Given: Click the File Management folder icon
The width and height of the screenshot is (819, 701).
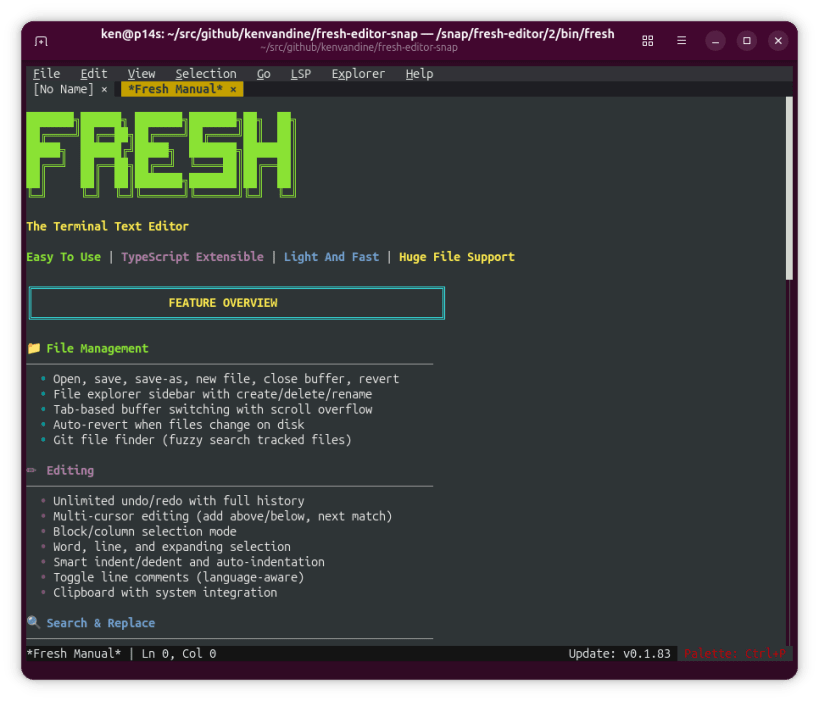Looking at the screenshot, I should (x=33, y=348).
